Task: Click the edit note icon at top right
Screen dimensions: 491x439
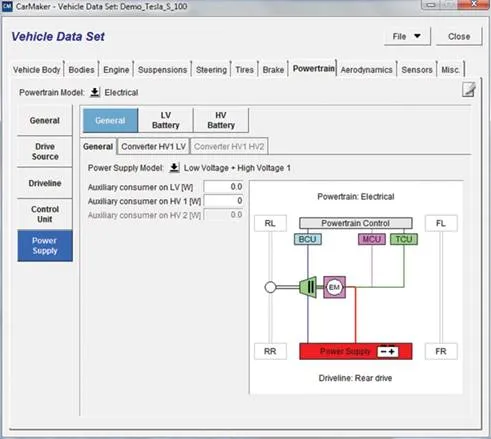Action: 469,90
